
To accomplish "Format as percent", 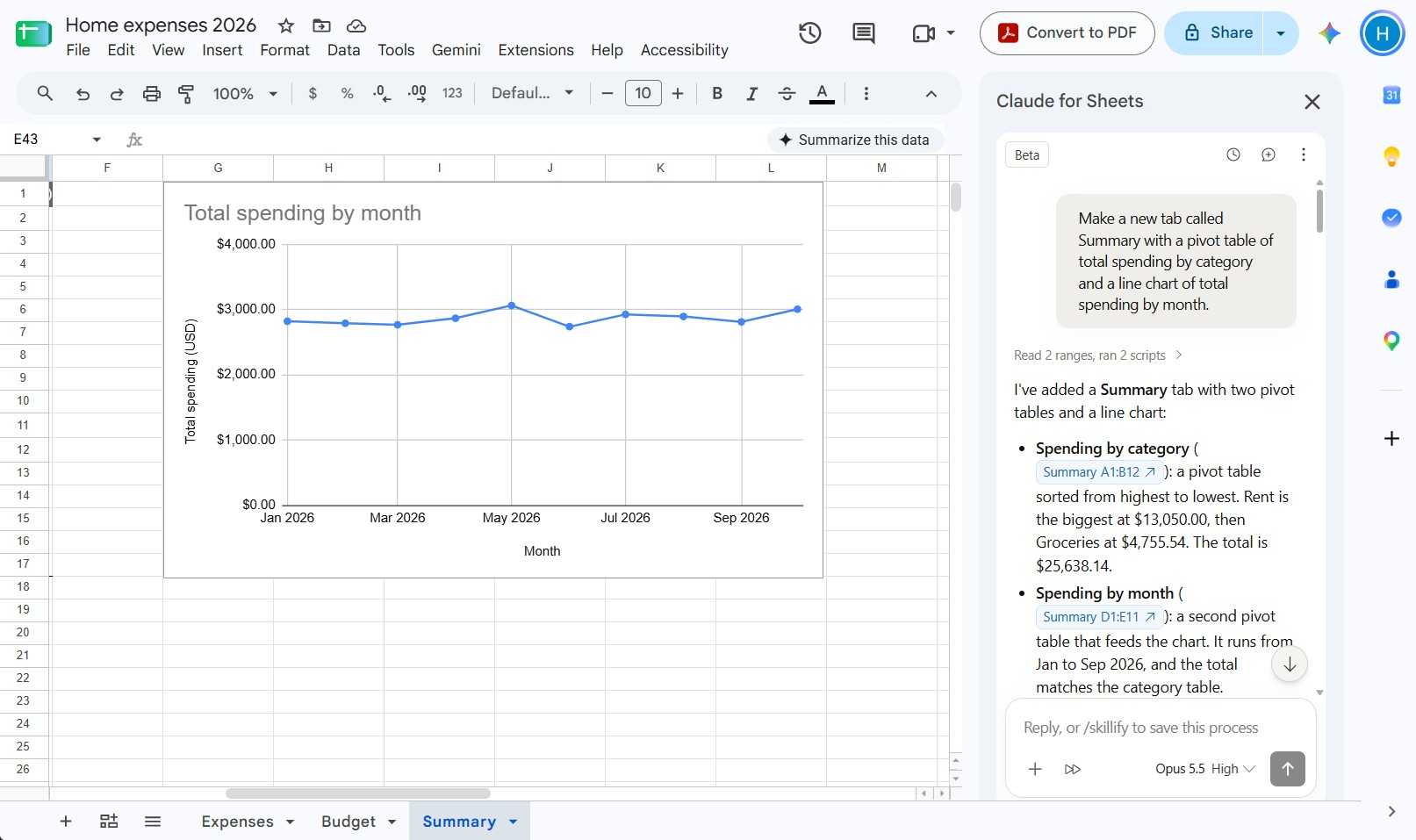I will point(348,93).
